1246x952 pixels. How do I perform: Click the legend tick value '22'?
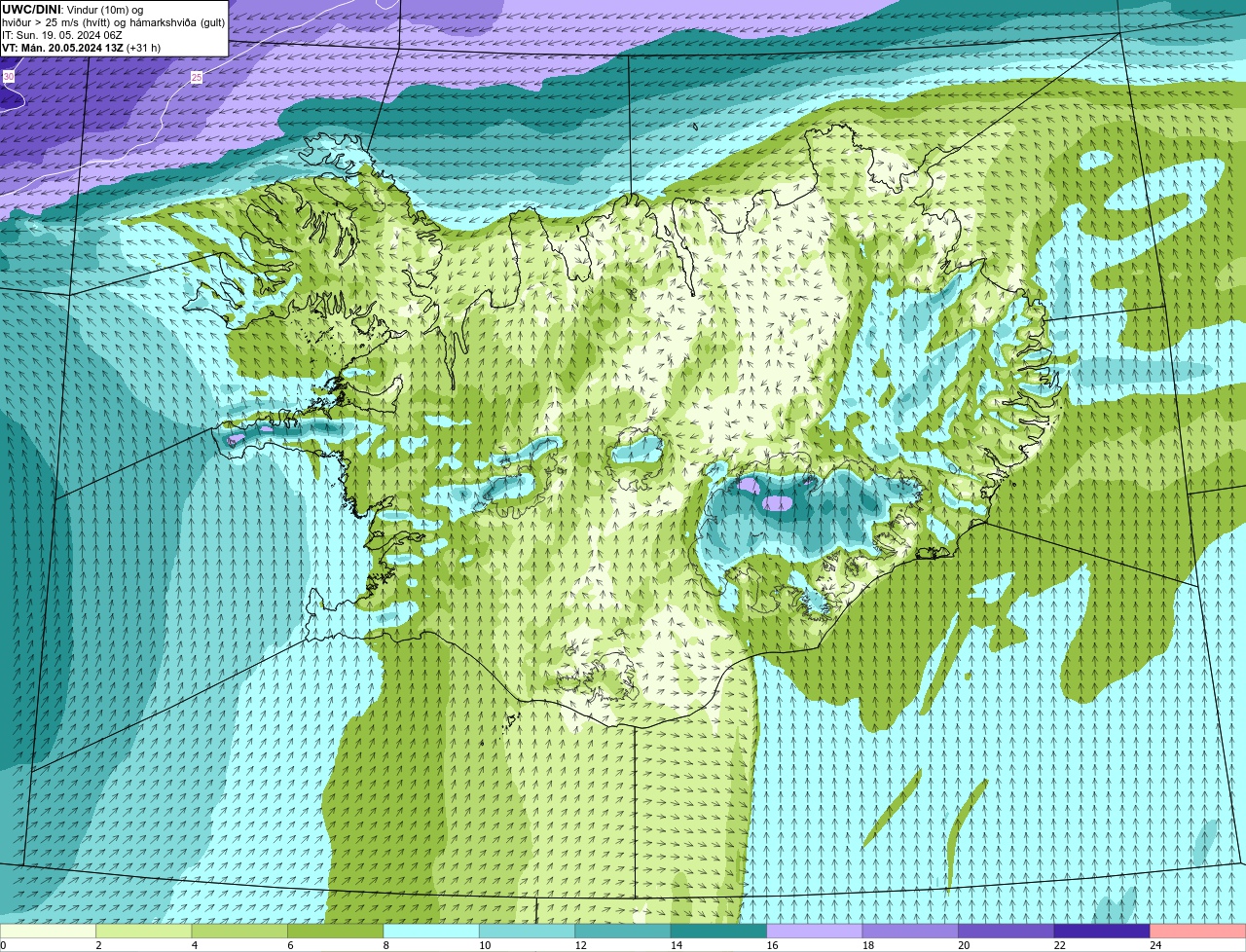point(1059,945)
